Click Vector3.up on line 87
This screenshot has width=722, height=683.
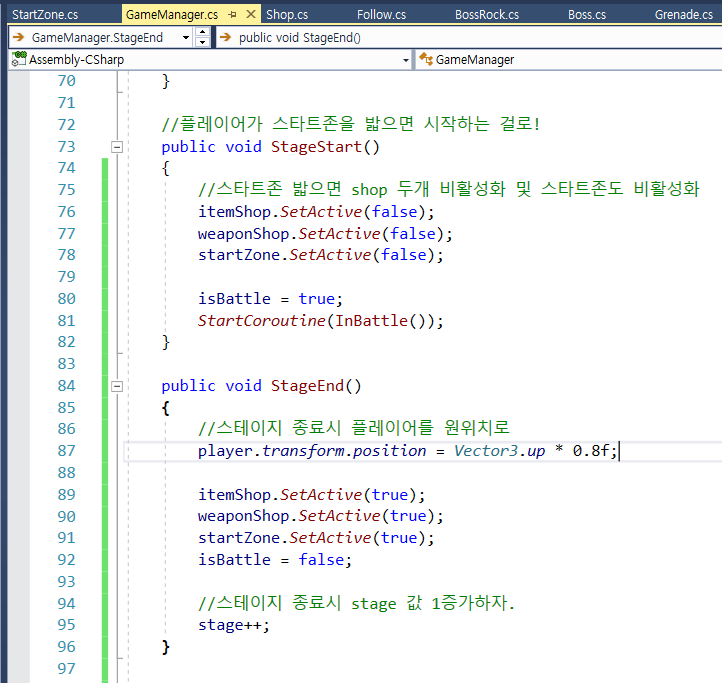click(500, 451)
